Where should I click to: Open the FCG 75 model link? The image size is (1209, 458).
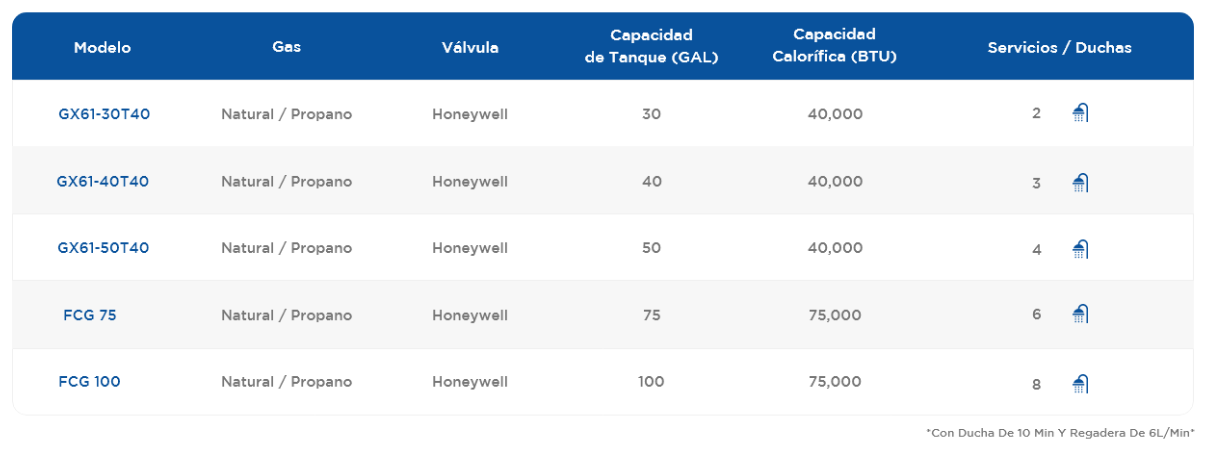(90, 315)
